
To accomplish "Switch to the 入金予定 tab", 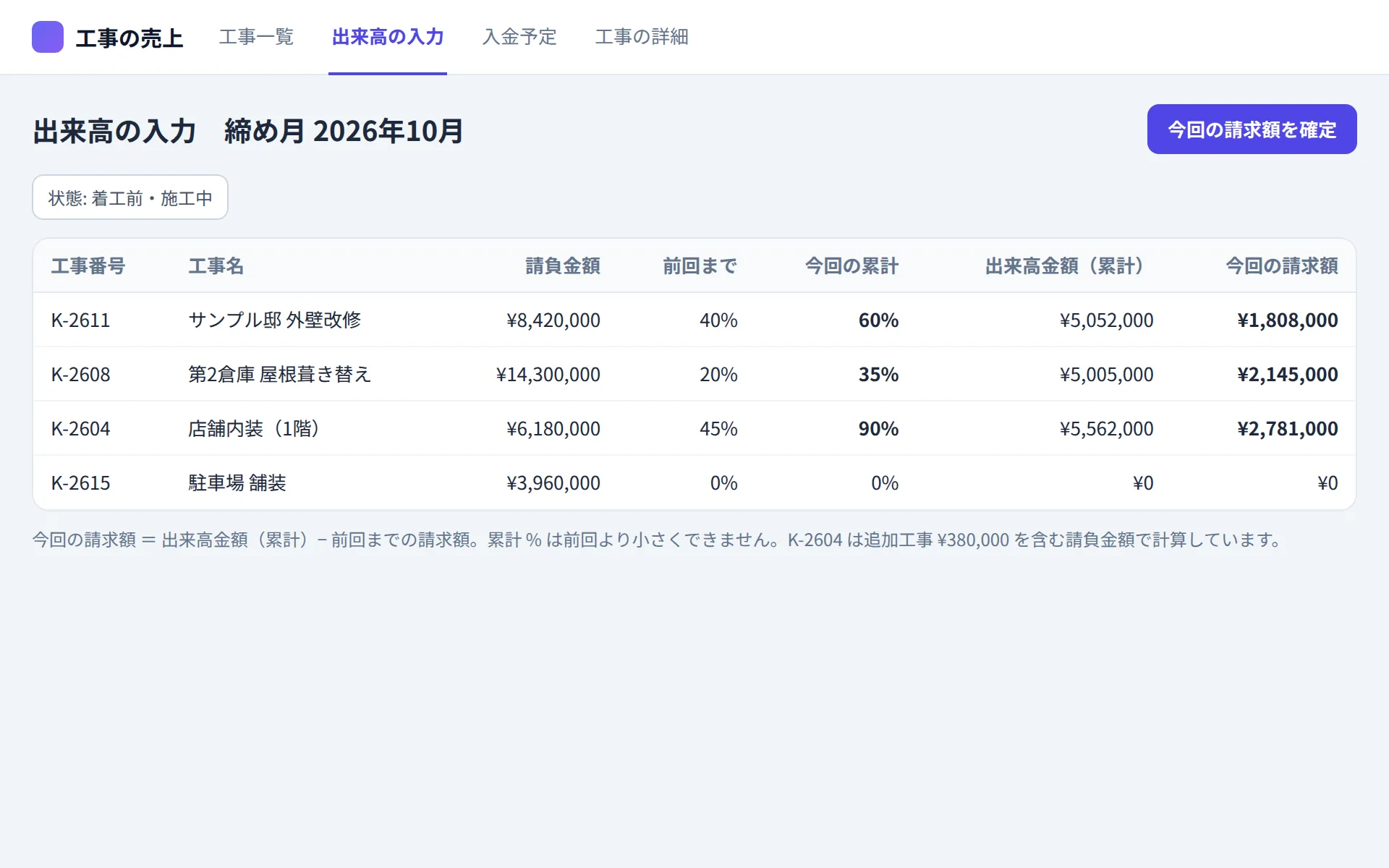I will click(x=519, y=37).
